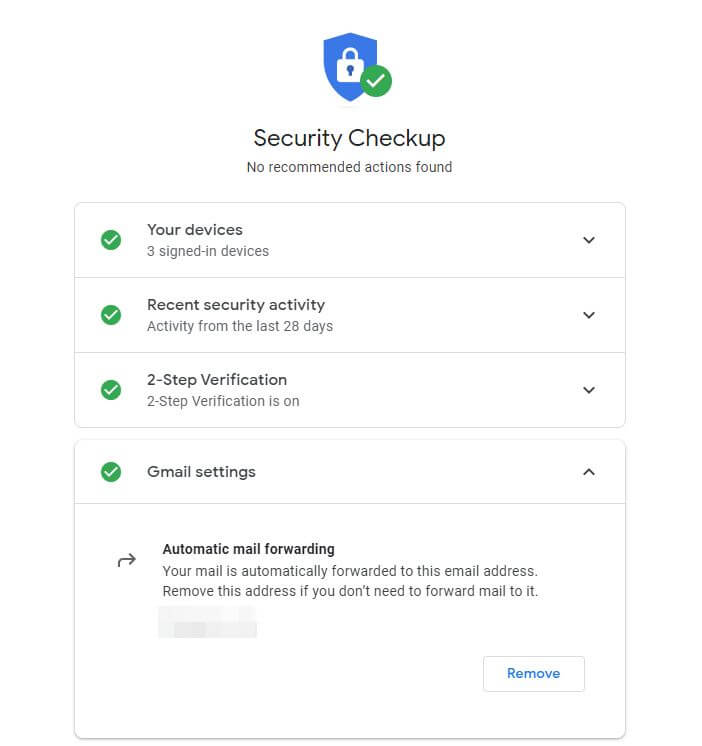Expand the Your devices chevron
The image size is (702, 746).
pos(589,240)
